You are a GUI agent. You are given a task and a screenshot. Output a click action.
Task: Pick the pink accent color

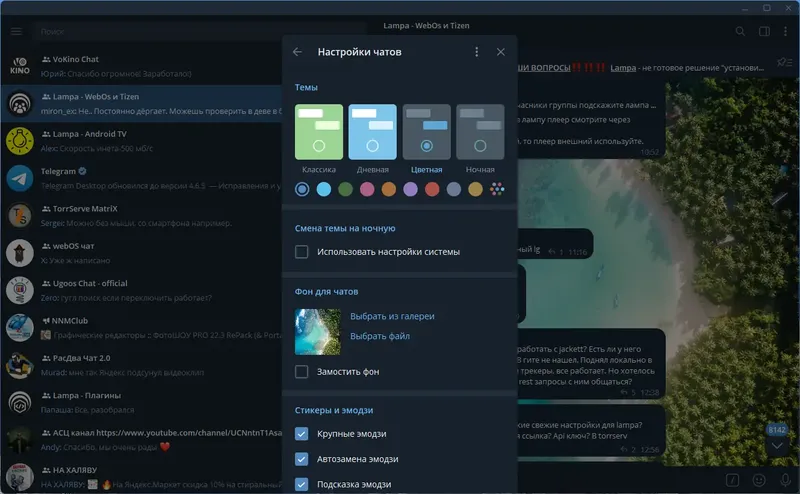pos(367,189)
